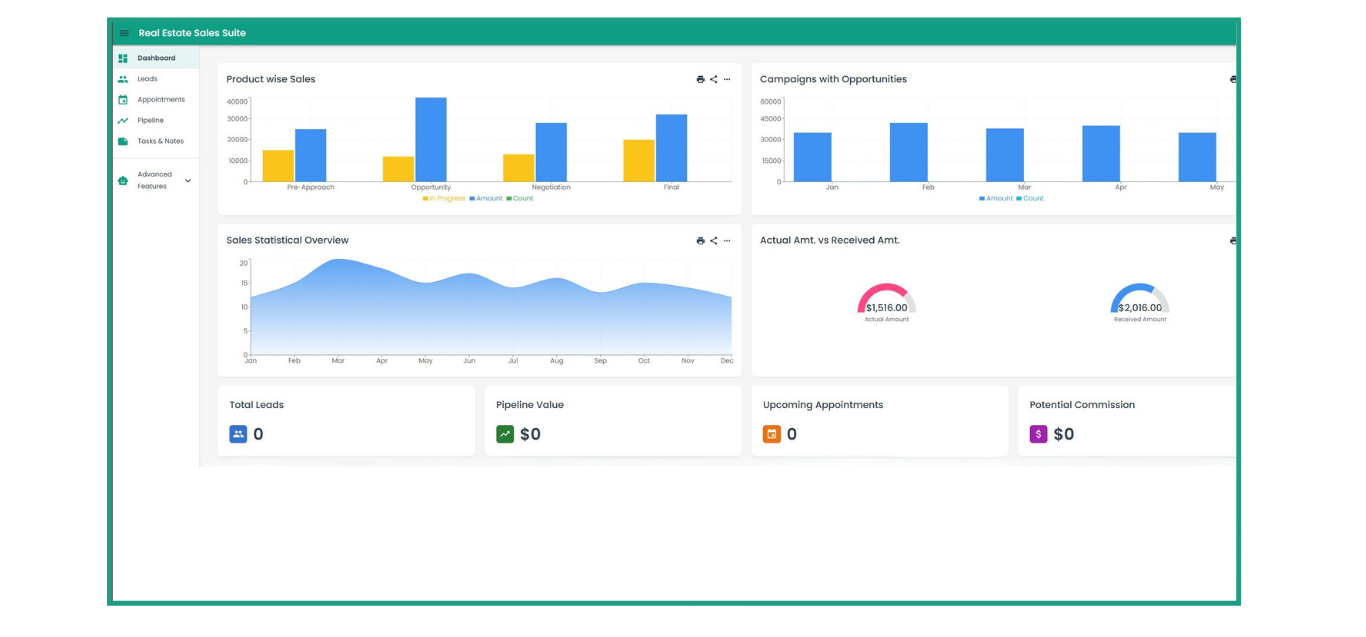
Task: Click the Actual Amount gauge
Action: pyautogui.click(x=884, y=300)
